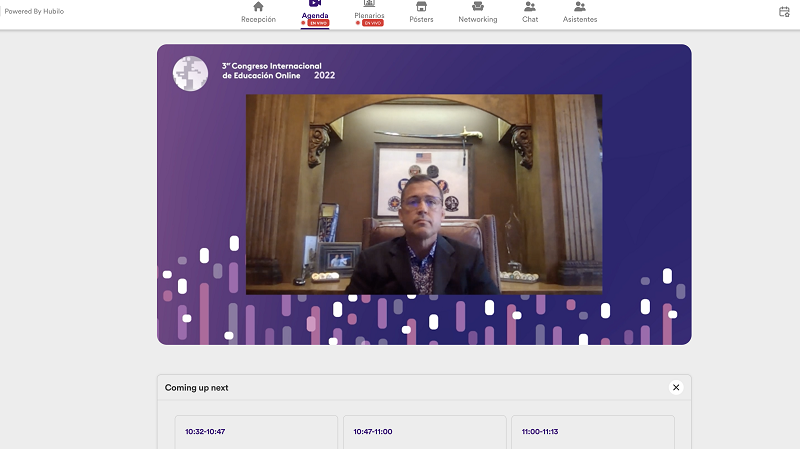Click the Coming up next heading
The height and width of the screenshot is (449, 800).
[196, 388]
